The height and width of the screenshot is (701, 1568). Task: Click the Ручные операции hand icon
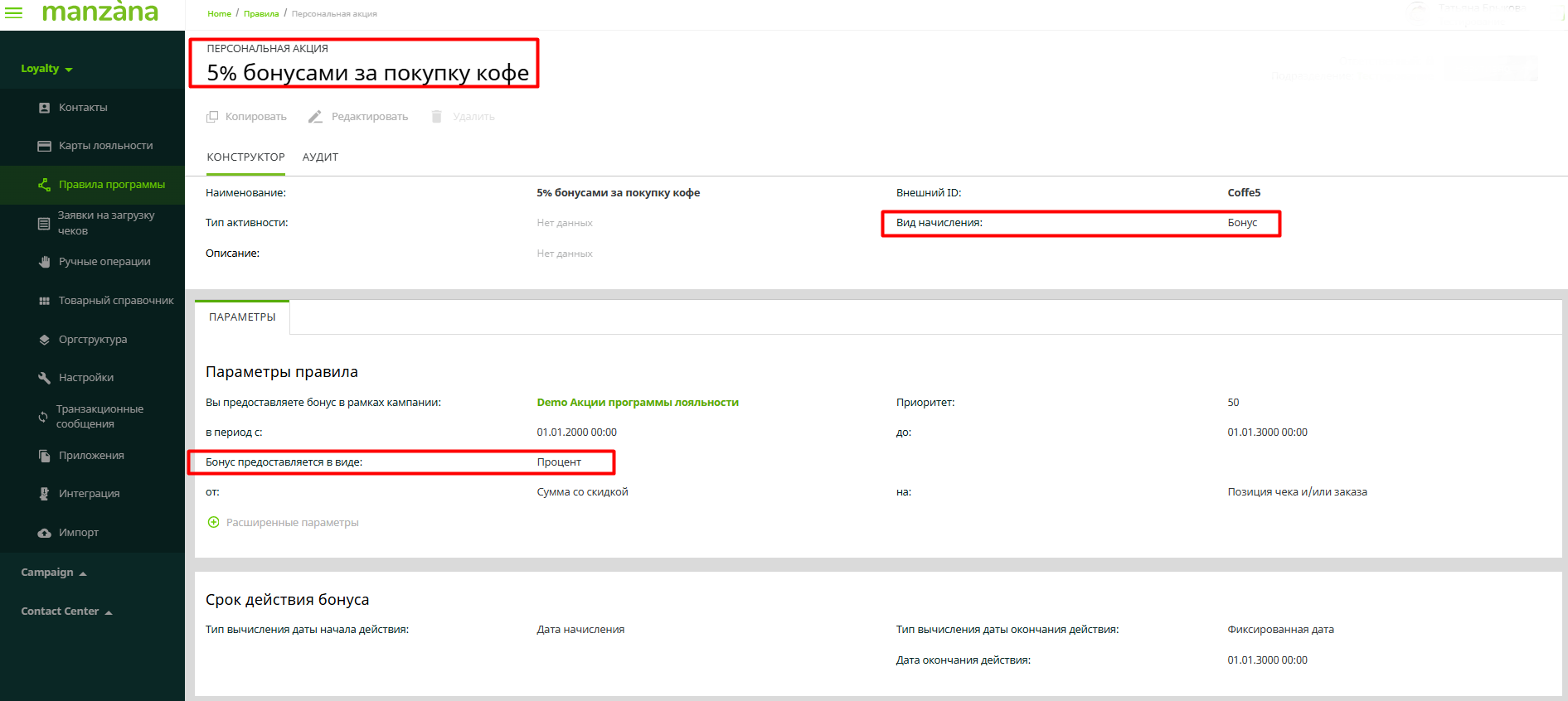[x=45, y=262]
